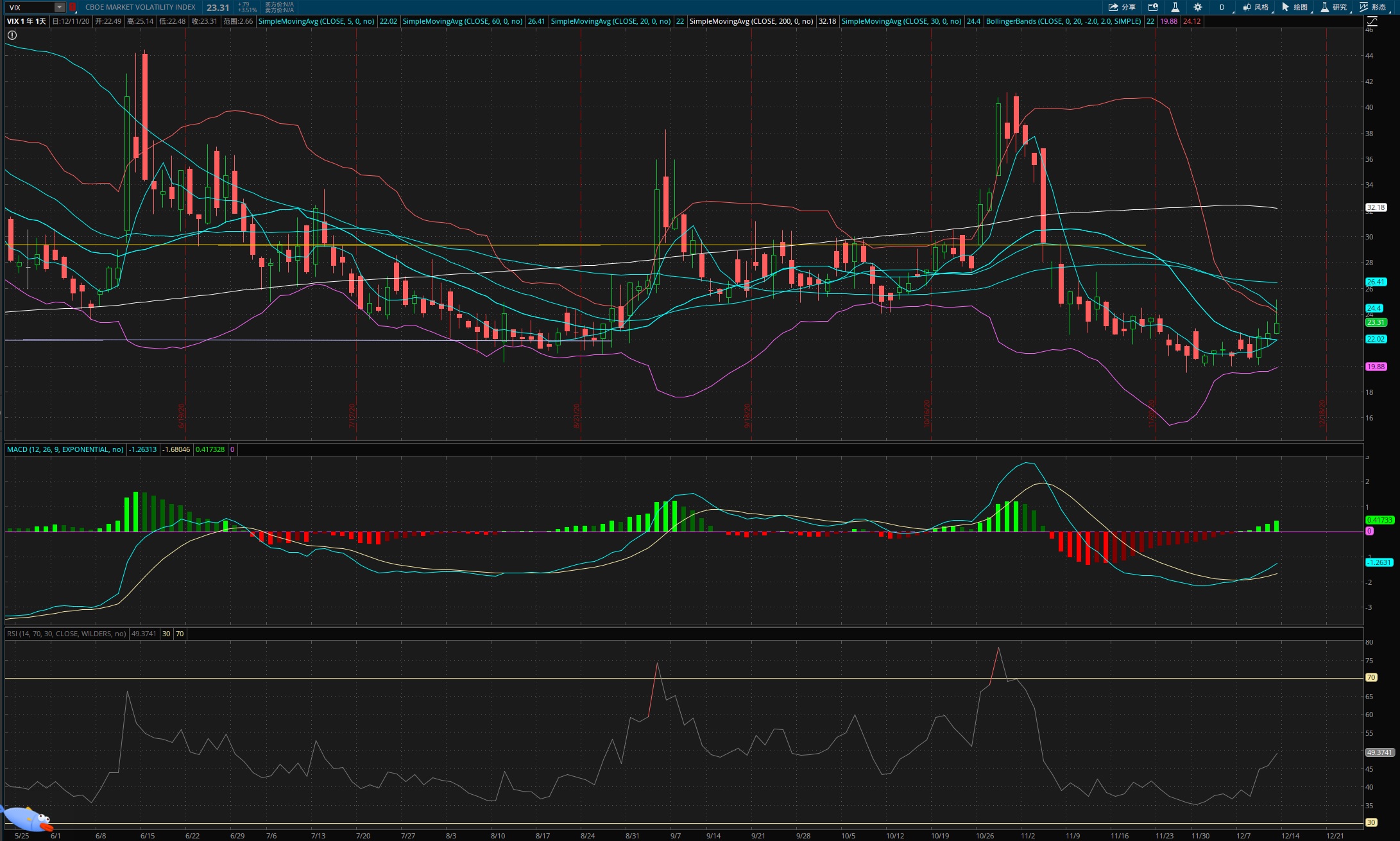This screenshot has height=841, width=1400.
Task: Click the RSI 30 oversold level bubble
Action: [1371, 822]
